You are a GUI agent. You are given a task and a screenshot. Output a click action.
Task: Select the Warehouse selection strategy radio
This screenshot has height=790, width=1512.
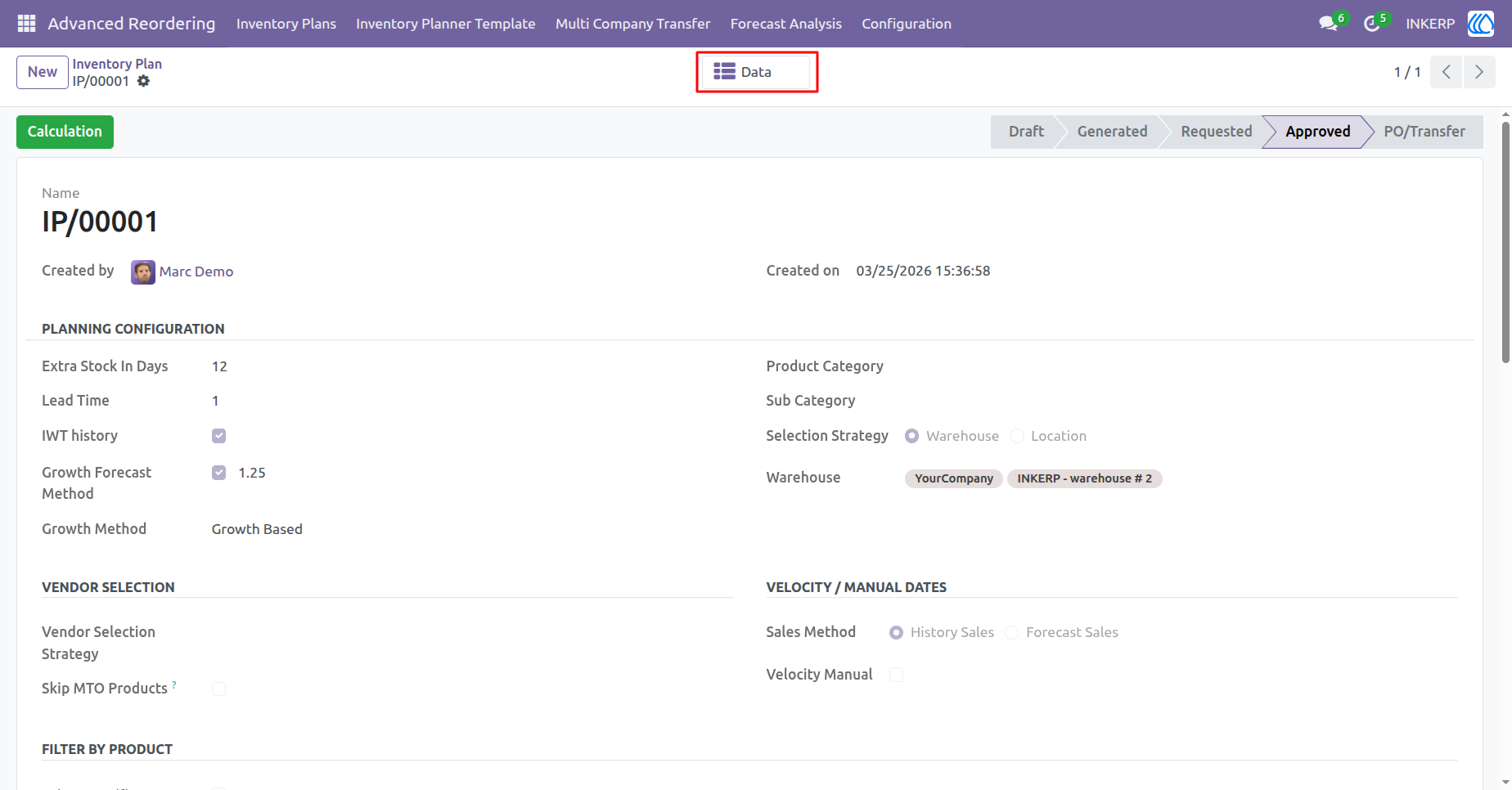click(x=911, y=436)
